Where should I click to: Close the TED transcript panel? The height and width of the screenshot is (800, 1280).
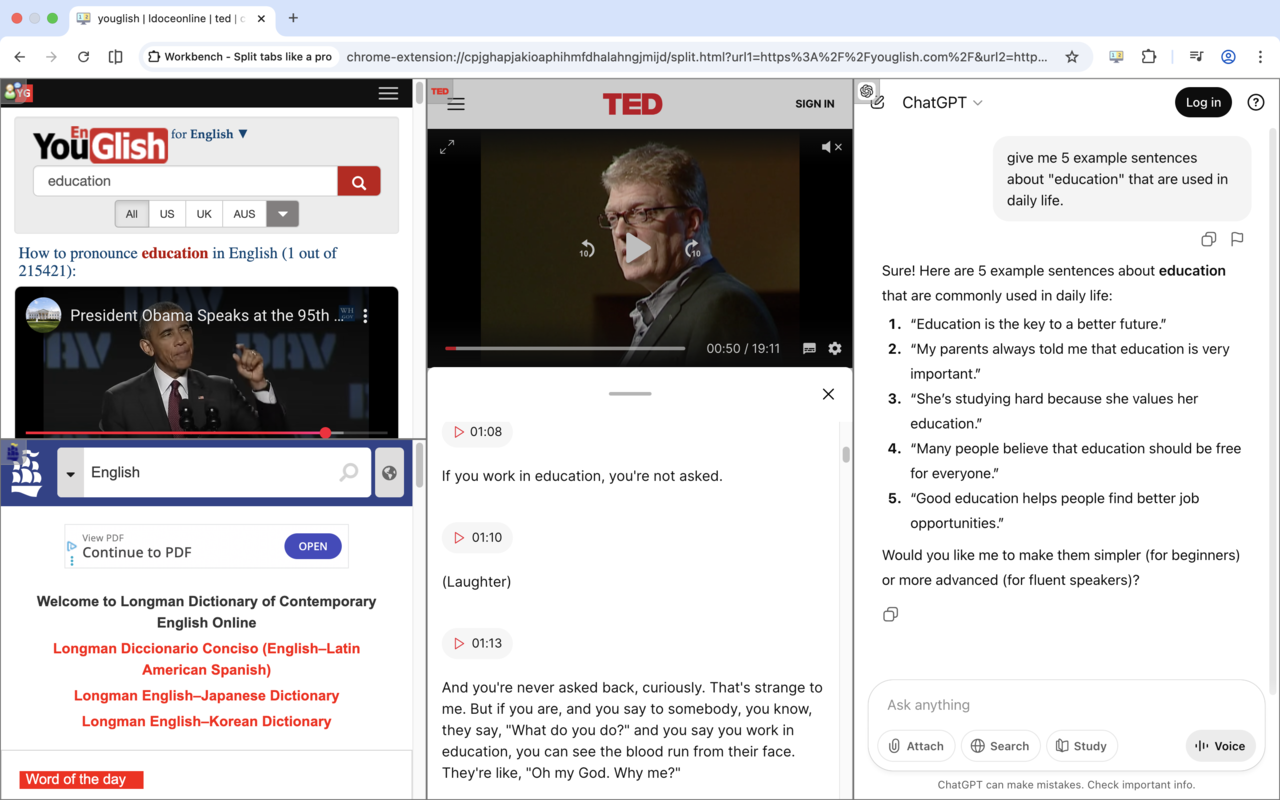828,394
